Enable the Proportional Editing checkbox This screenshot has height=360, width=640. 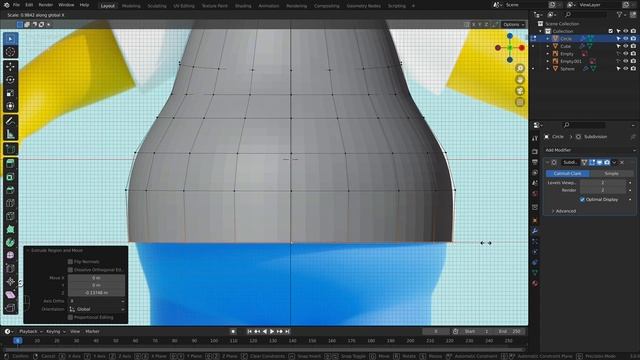[70, 317]
